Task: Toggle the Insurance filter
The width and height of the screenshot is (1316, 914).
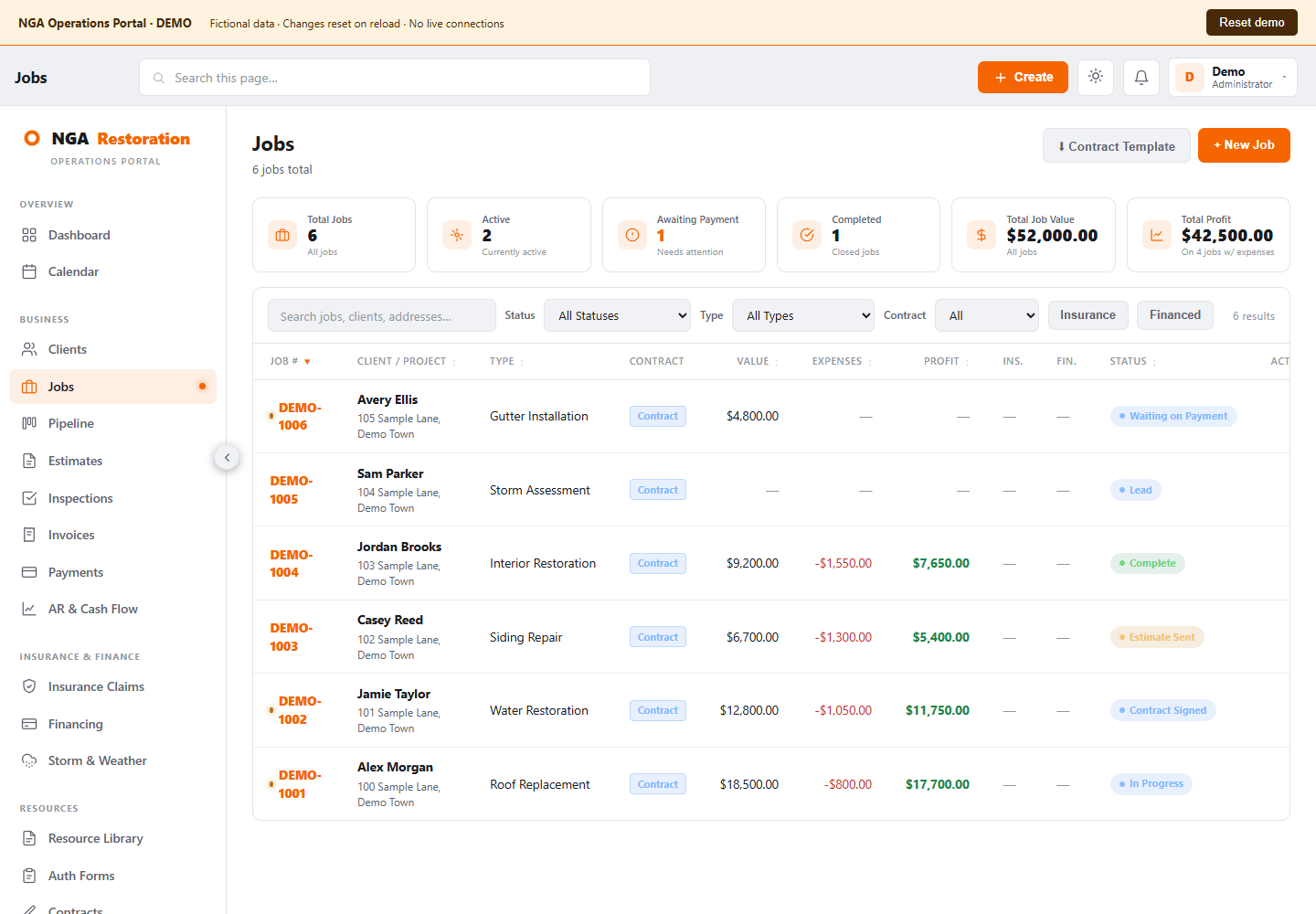Action: 1088,315
